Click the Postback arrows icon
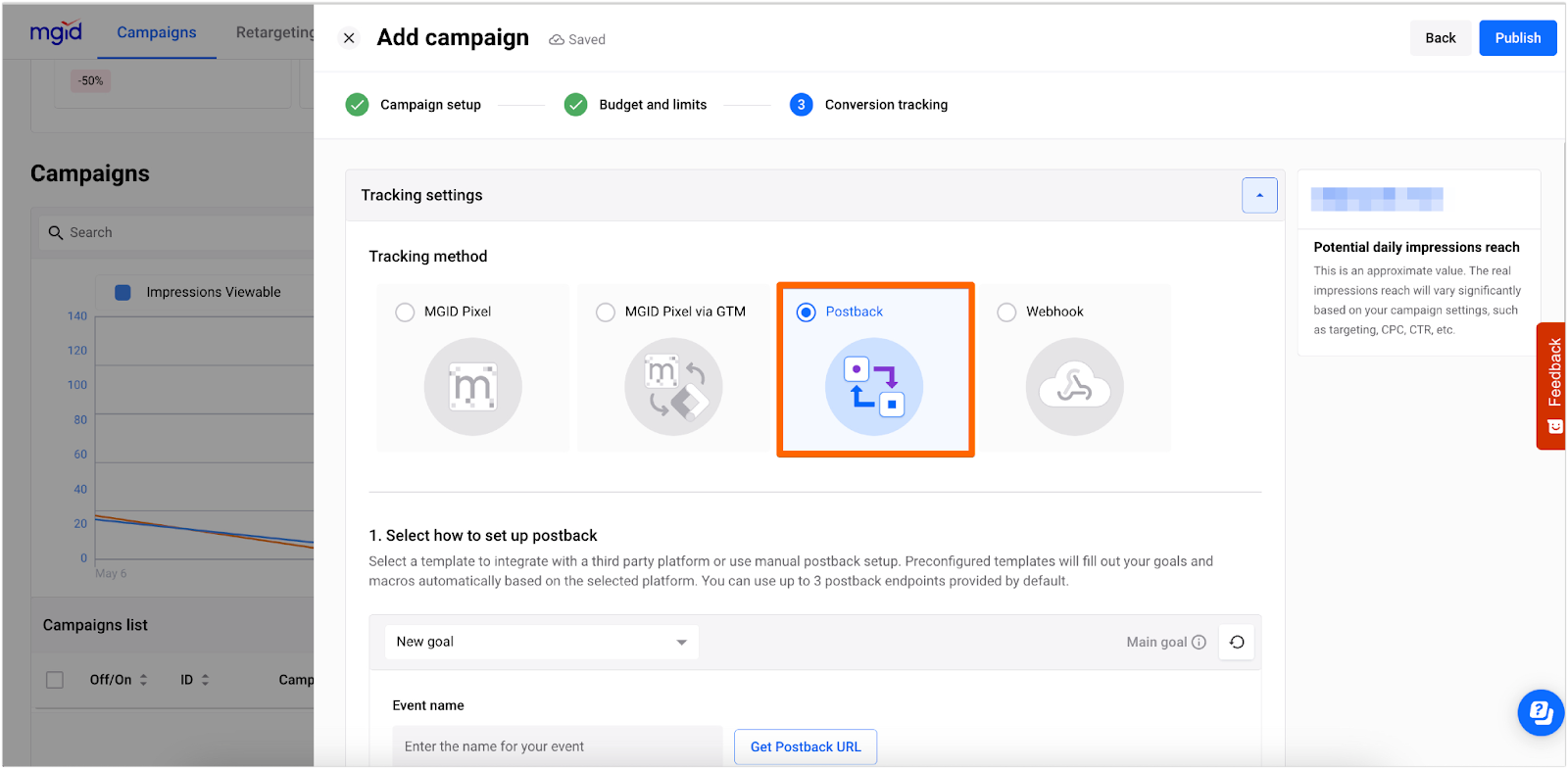Screen dimensions: 1568x769 874,387
